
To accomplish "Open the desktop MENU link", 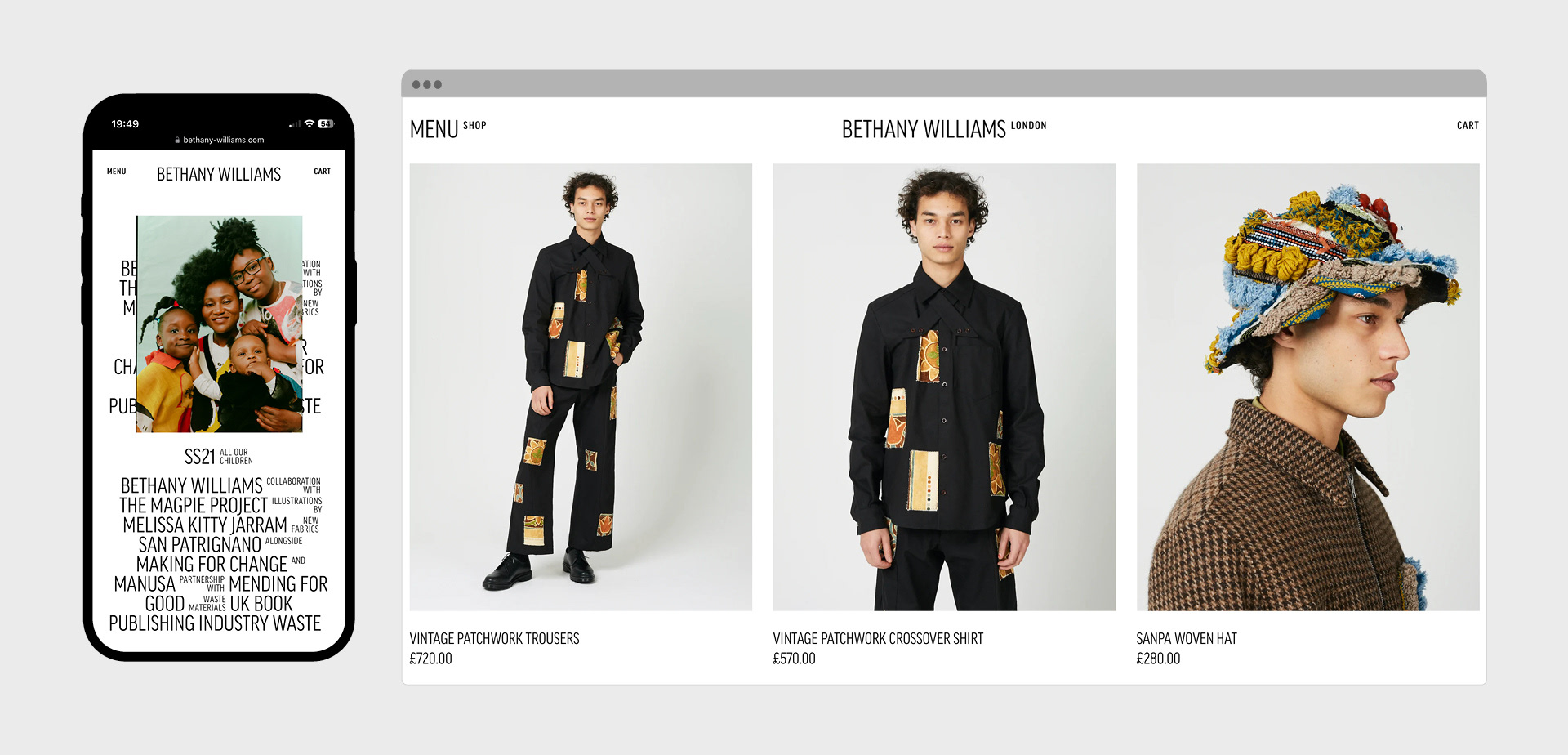I will click(x=434, y=129).
